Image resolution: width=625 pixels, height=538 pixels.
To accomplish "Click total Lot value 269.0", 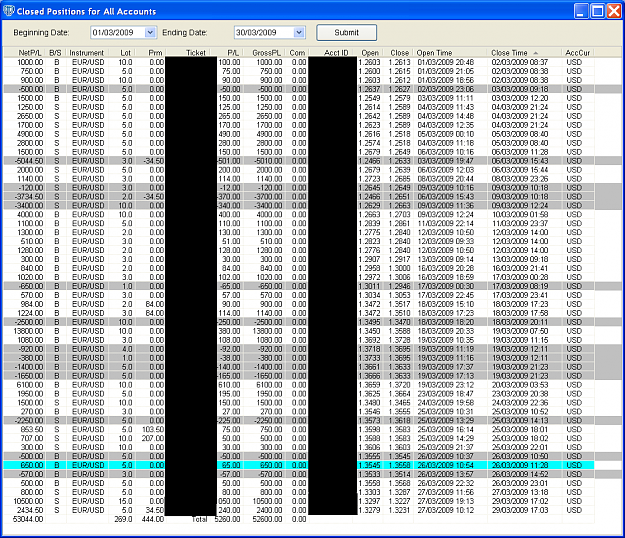I will click(123, 519).
